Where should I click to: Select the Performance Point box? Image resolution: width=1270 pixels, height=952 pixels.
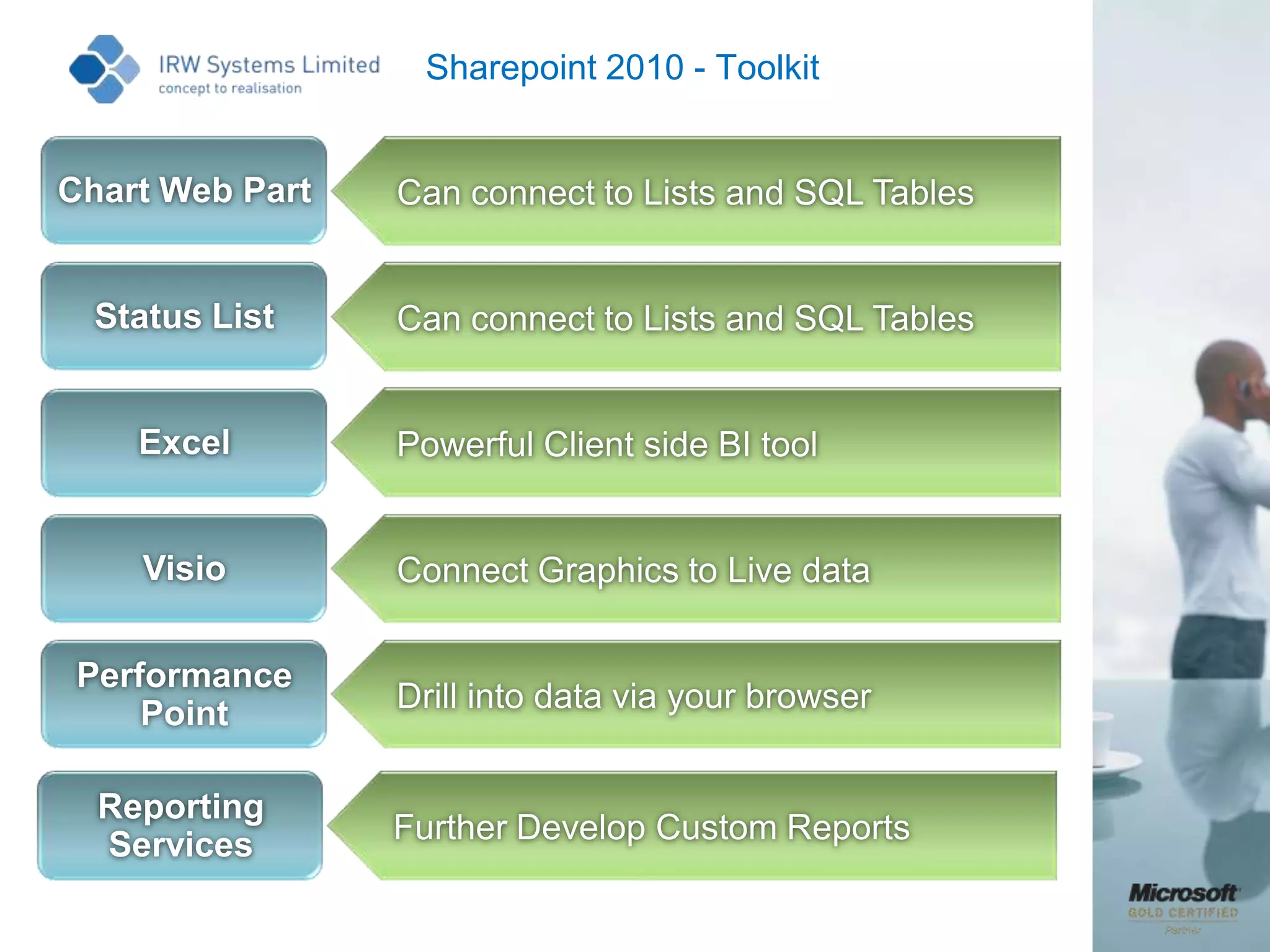184,694
